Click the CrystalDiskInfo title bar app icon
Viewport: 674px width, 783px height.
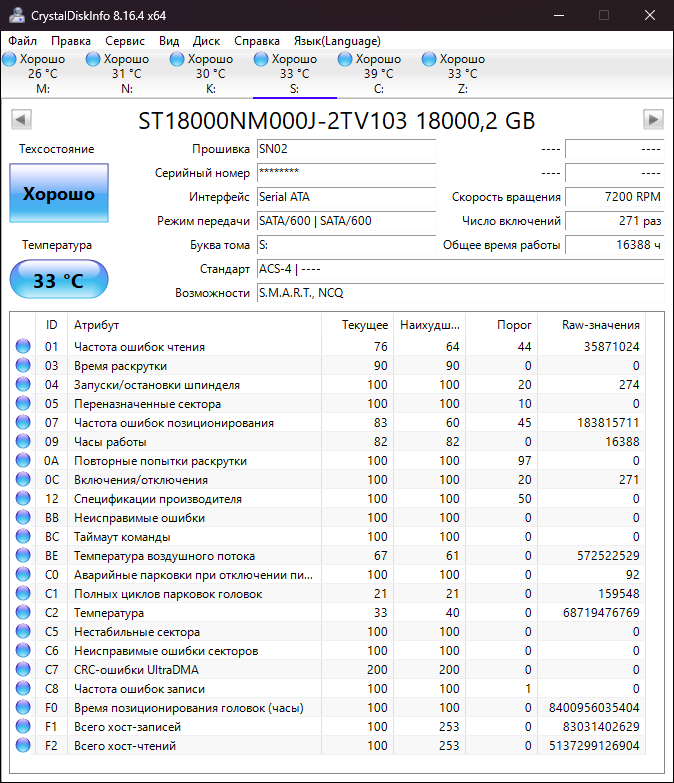tap(16, 15)
